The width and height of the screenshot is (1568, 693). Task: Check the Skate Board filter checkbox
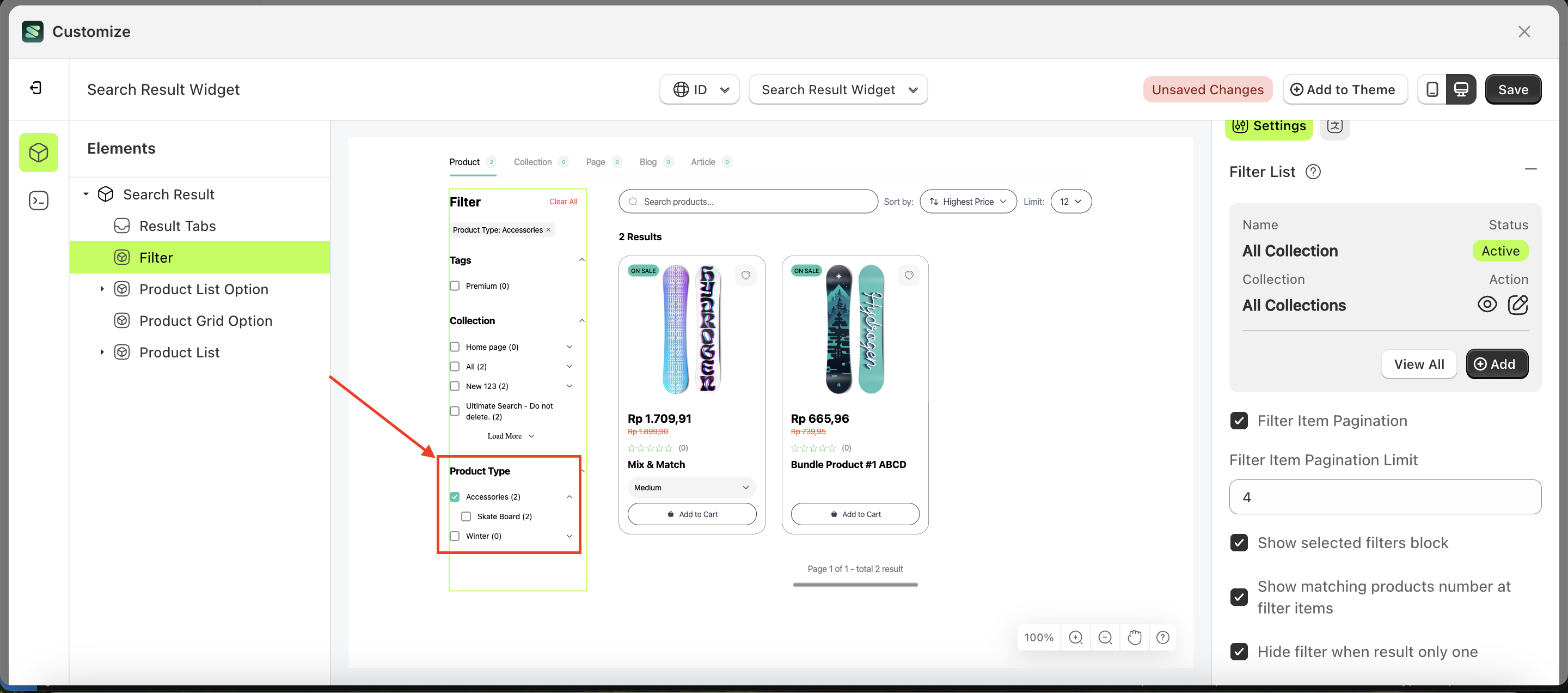(466, 516)
